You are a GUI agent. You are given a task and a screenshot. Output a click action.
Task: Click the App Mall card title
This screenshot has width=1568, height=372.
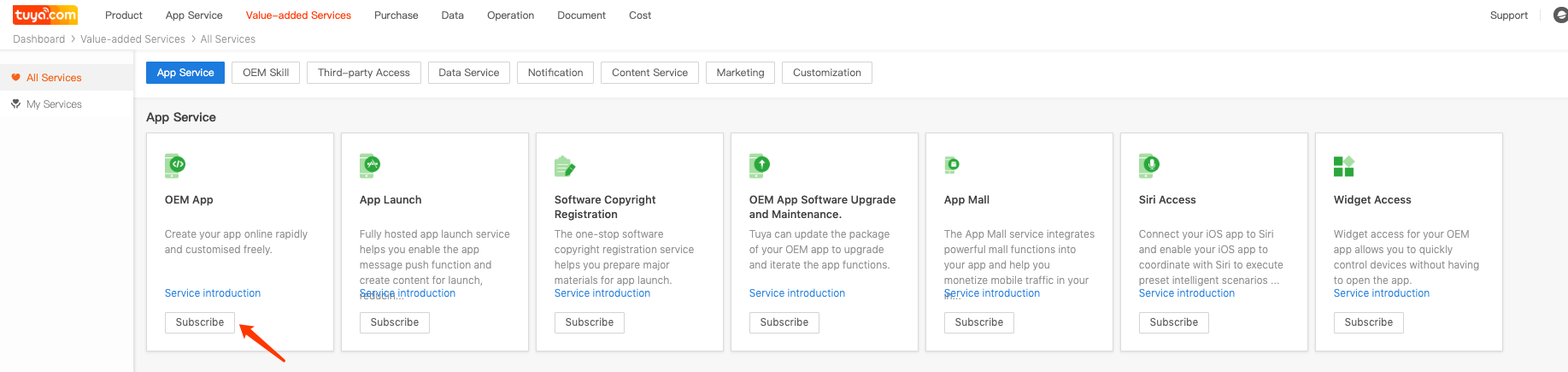tap(966, 200)
